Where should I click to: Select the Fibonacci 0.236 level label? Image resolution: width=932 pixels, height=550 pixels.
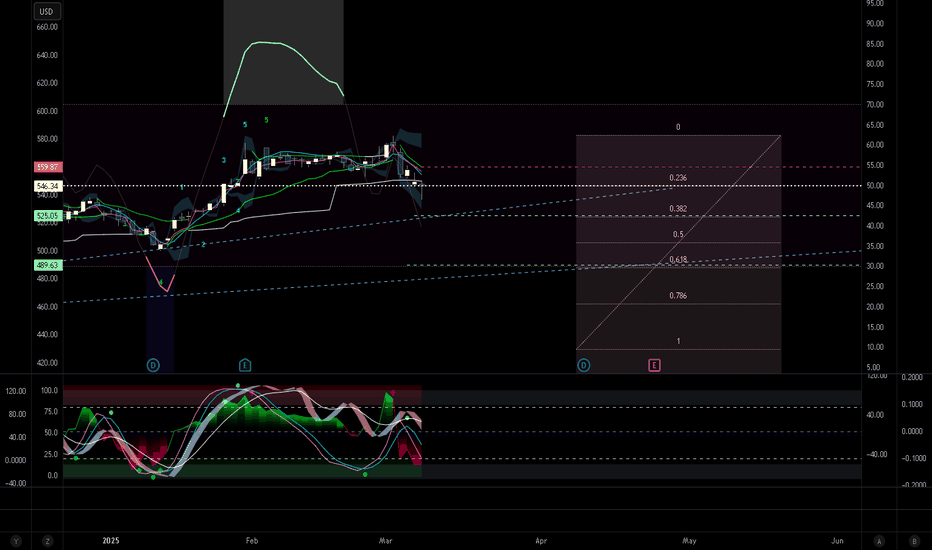(x=678, y=178)
